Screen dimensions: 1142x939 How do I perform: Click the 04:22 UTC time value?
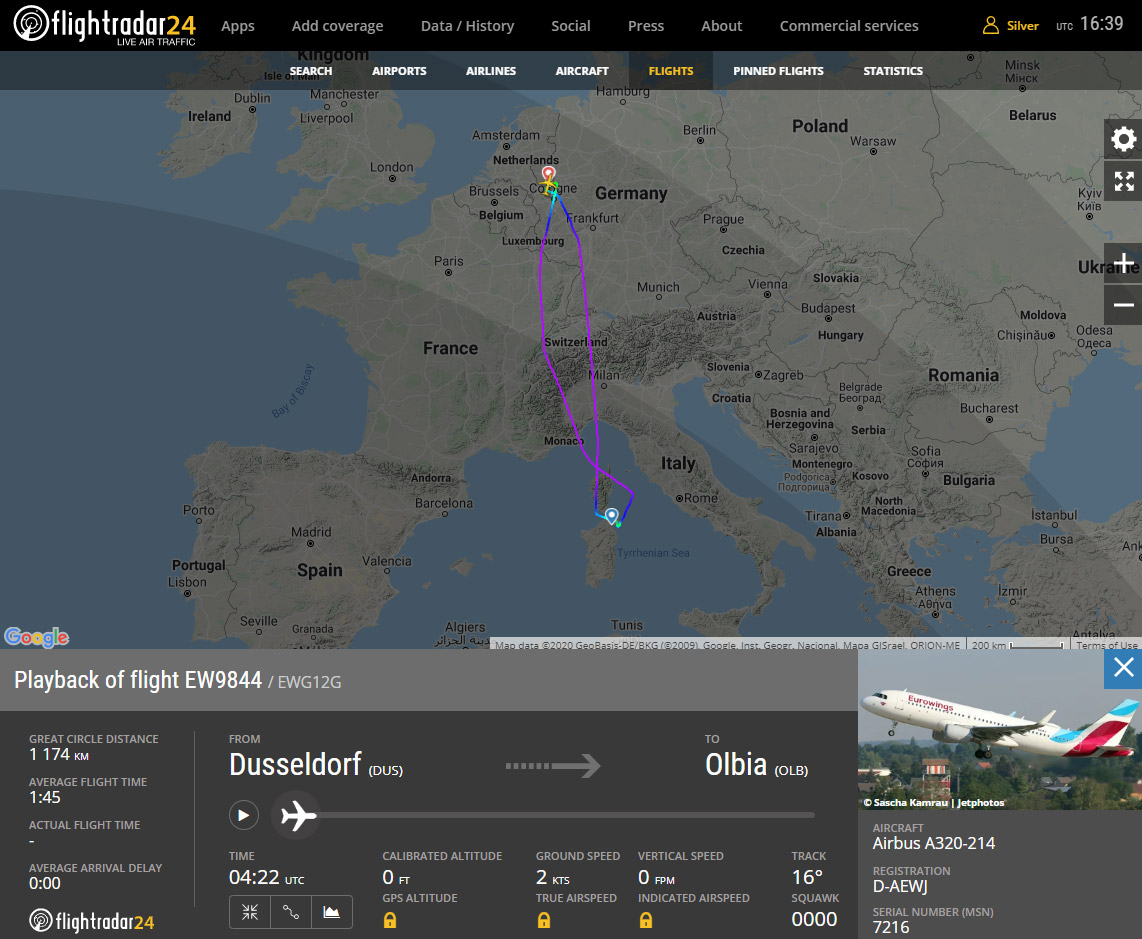point(267,877)
